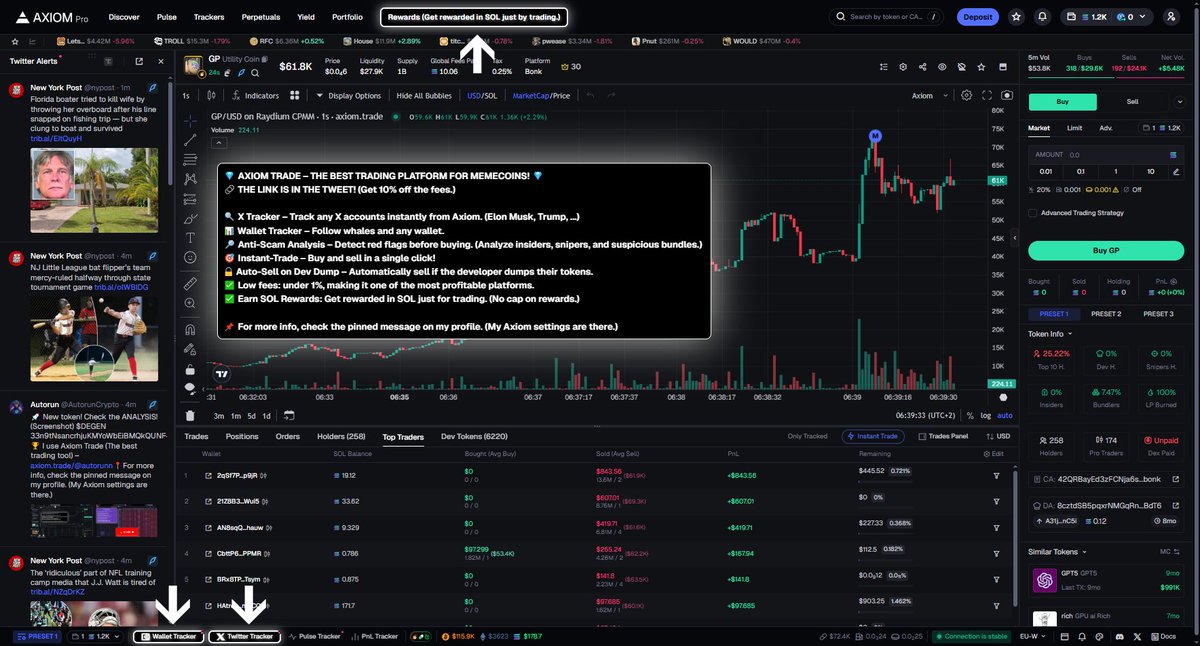The width and height of the screenshot is (1200, 646).
Task: Open chart settings gear icon
Action: tap(966, 95)
